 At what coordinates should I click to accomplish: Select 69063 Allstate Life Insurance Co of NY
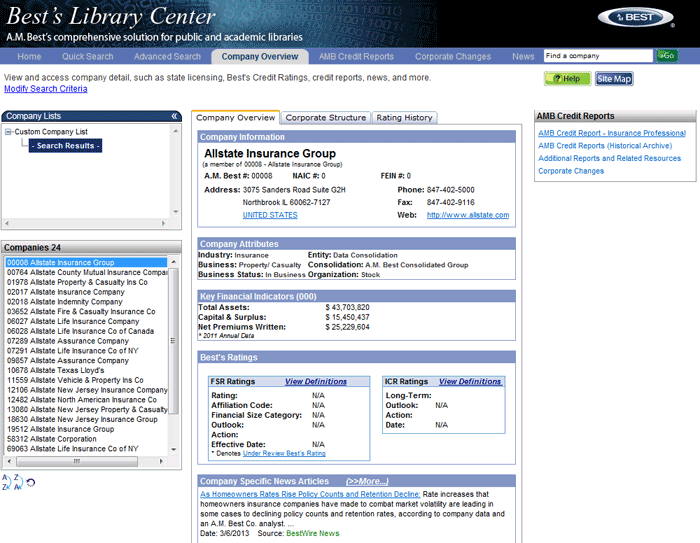pos(87,449)
